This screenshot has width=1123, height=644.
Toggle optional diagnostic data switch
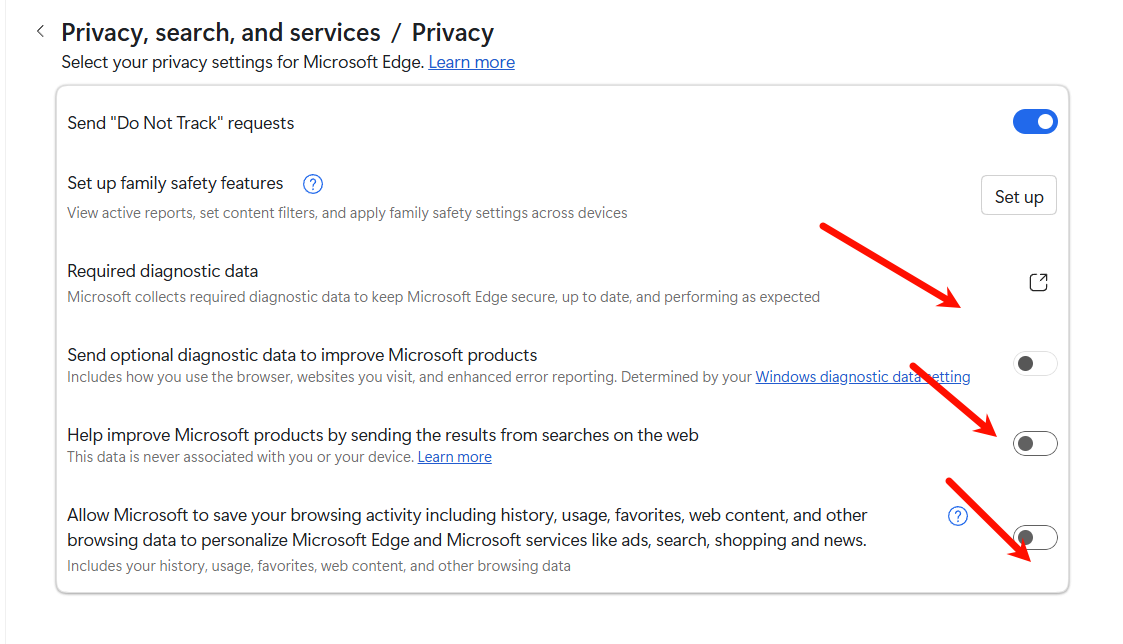click(1035, 364)
